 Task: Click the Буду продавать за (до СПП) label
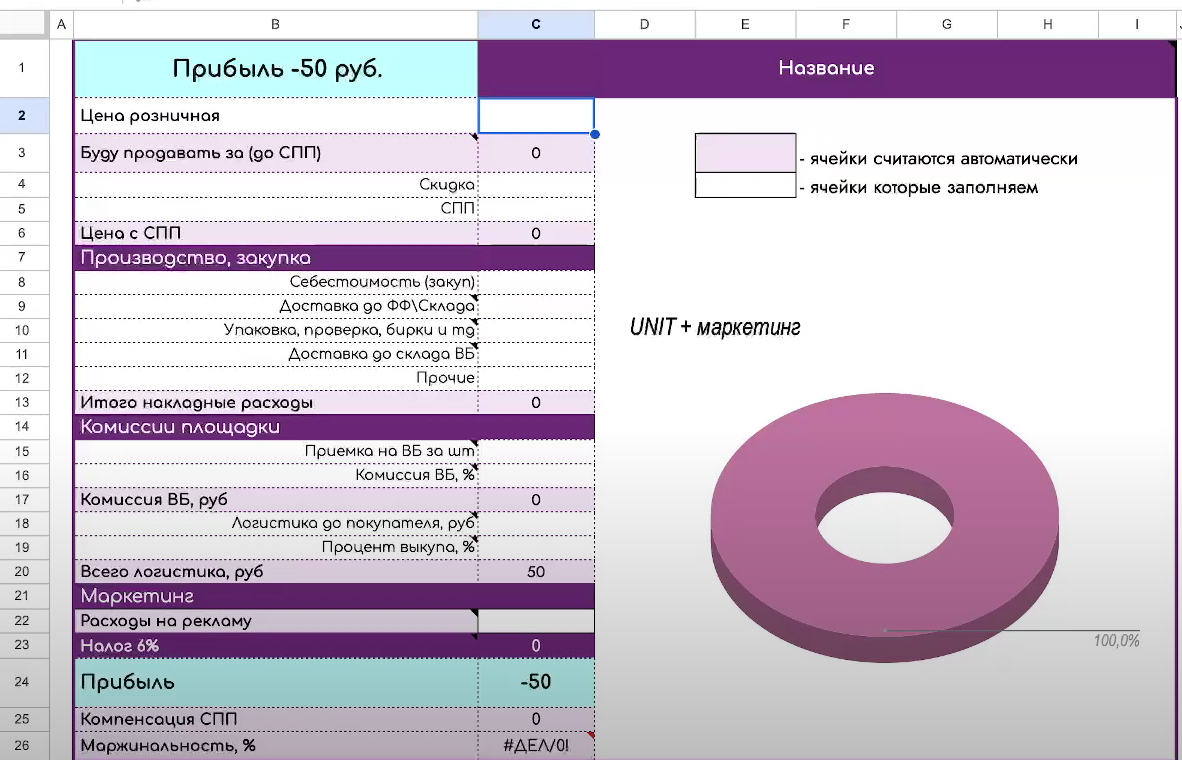point(201,153)
